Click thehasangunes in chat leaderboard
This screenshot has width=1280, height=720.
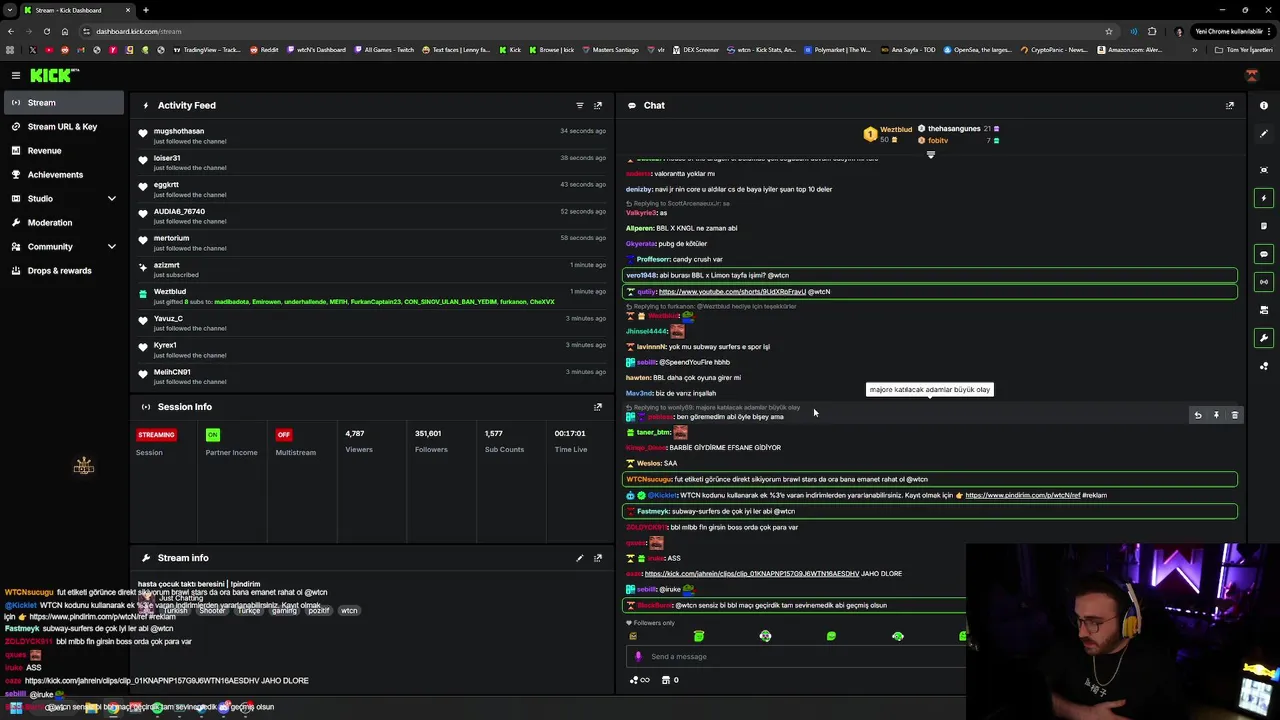tap(954, 129)
